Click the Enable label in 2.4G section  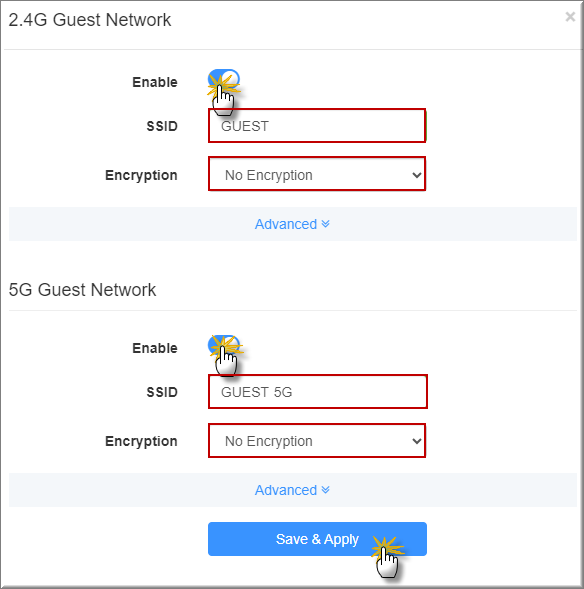coord(155,82)
